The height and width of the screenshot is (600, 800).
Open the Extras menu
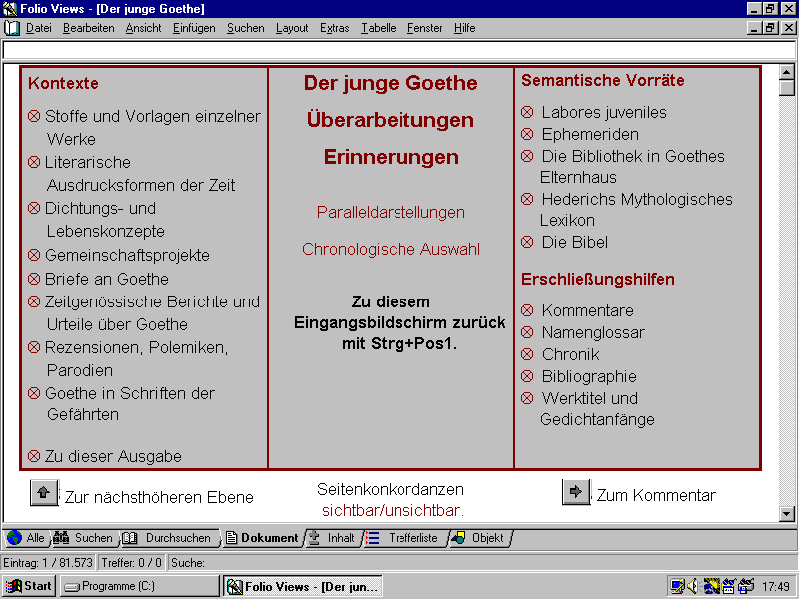click(x=335, y=28)
